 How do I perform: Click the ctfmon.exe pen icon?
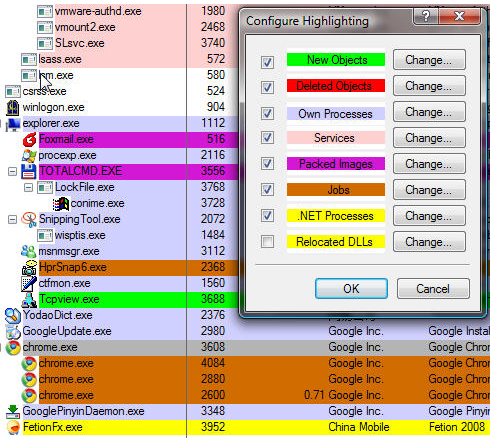tap(29, 284)
